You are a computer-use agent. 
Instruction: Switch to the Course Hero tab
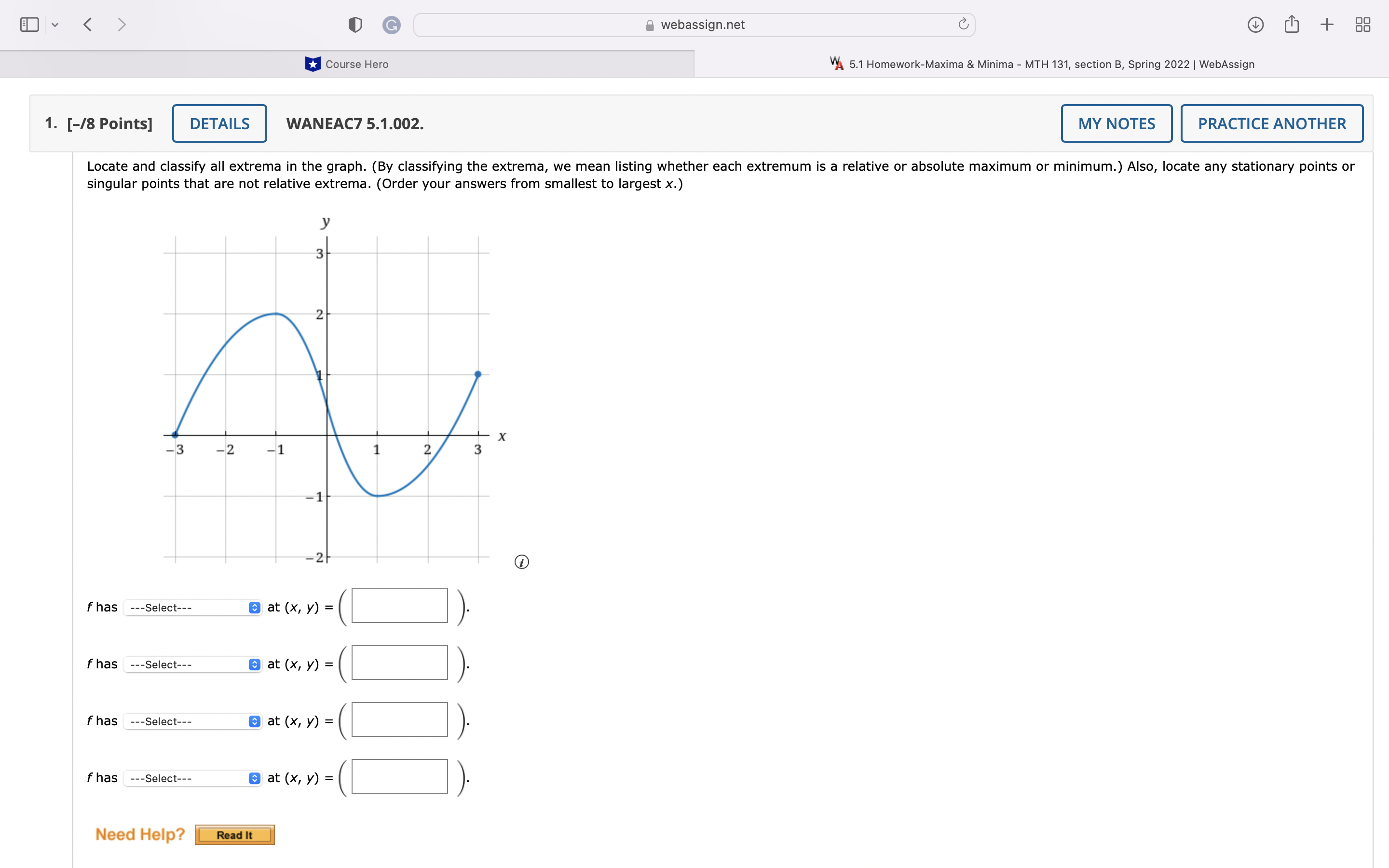[347, 64]
